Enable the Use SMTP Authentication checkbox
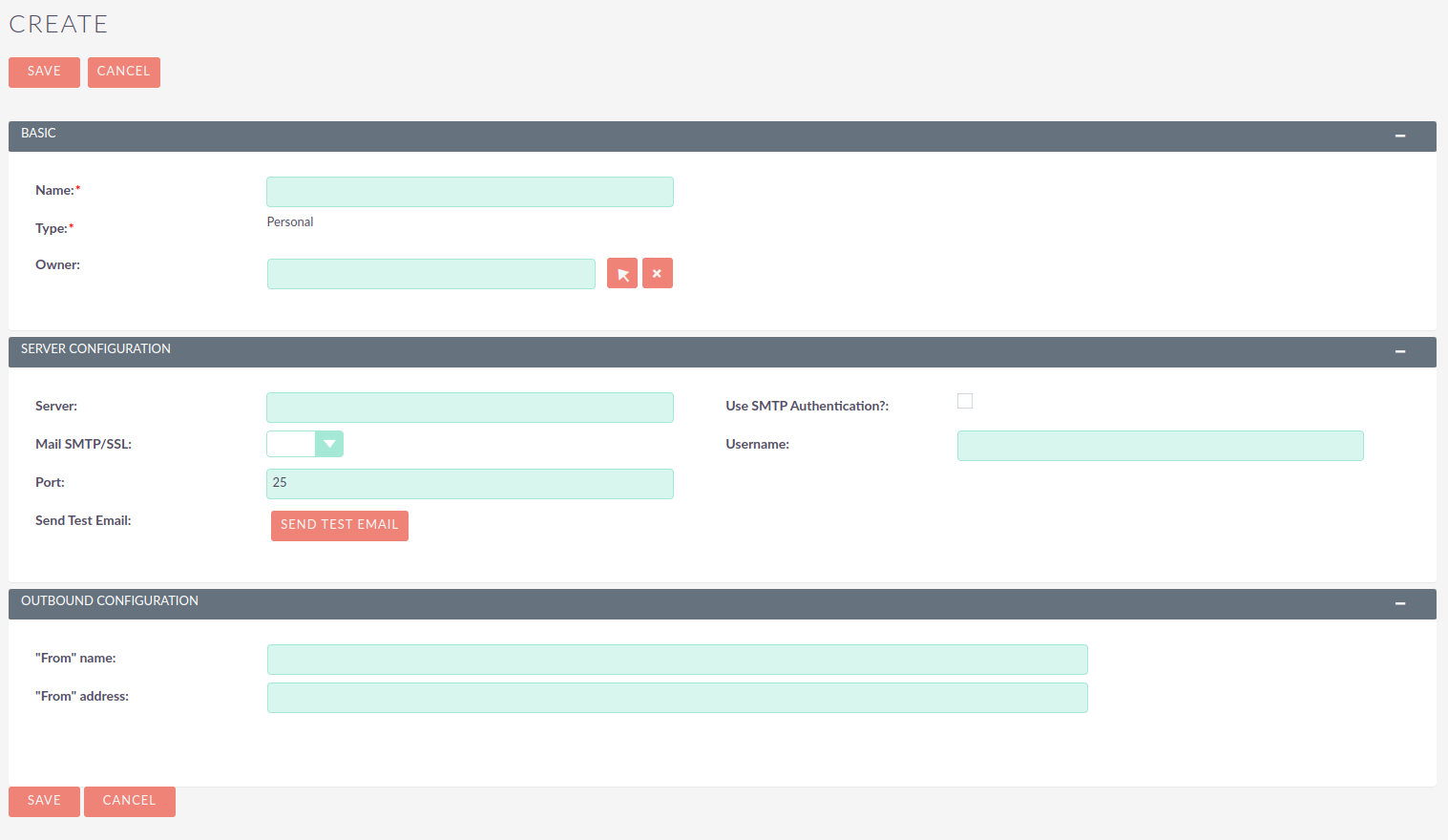 pos(964,401)
